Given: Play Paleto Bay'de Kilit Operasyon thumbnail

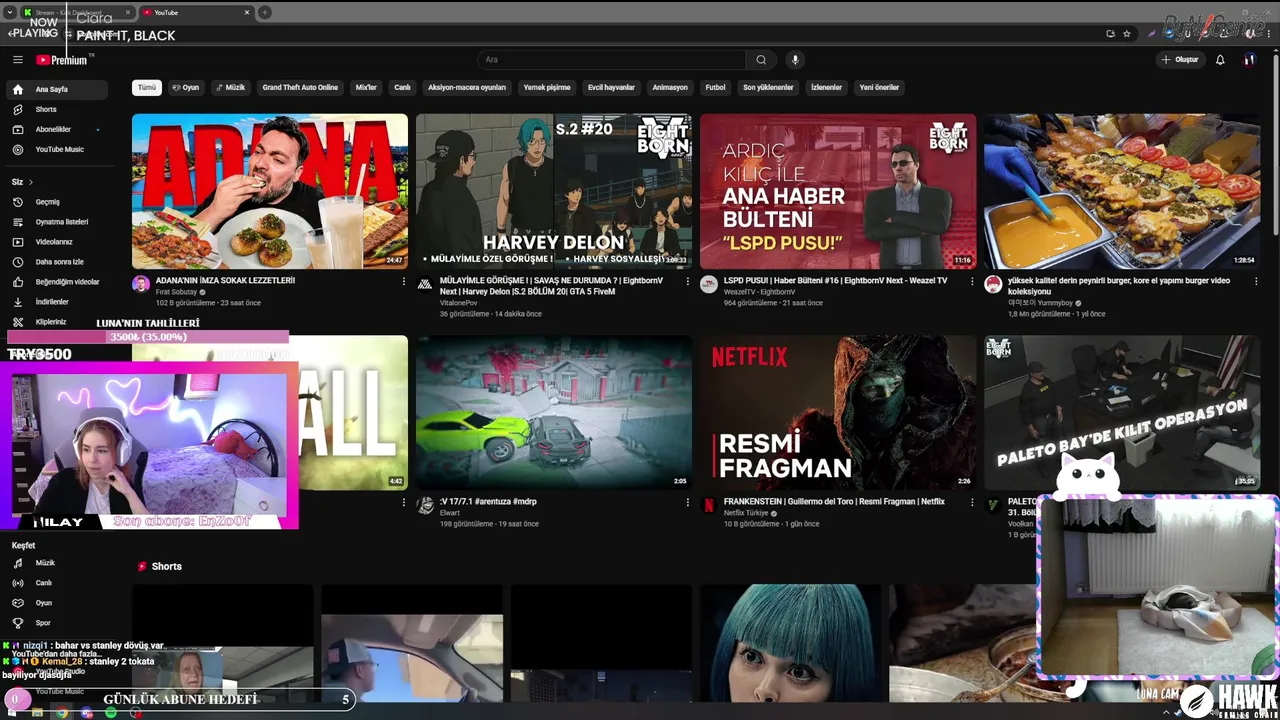Looking at the screenshot, I should (1122, 412).
